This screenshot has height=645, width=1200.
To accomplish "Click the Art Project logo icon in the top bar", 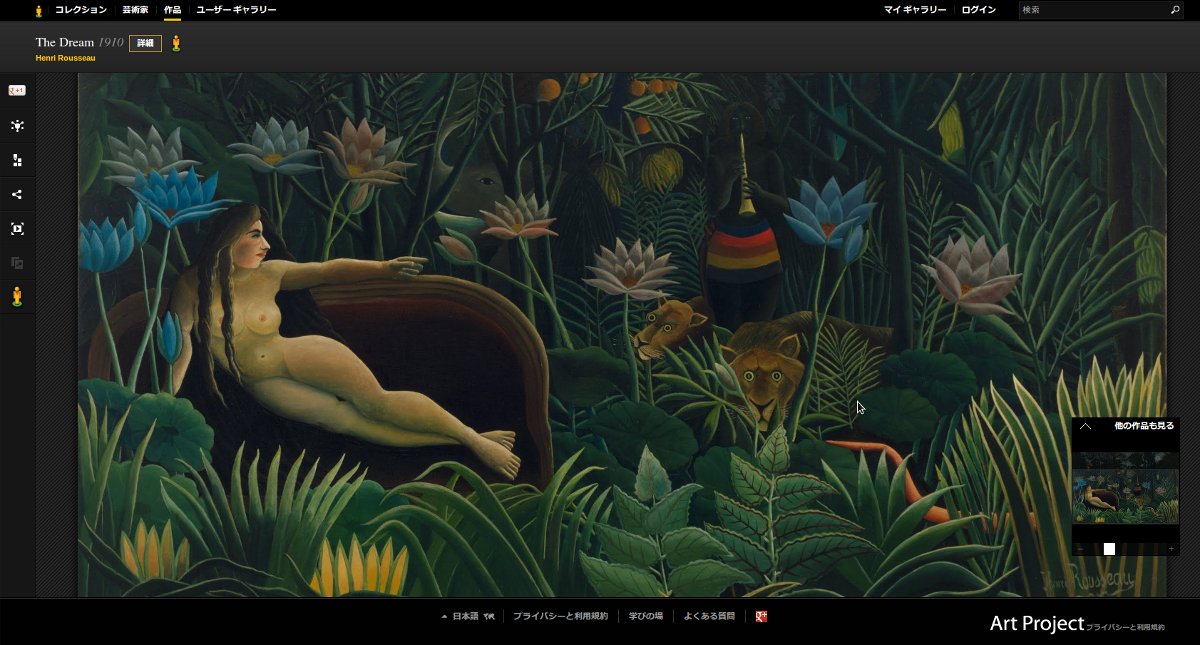I will [39, 10].
